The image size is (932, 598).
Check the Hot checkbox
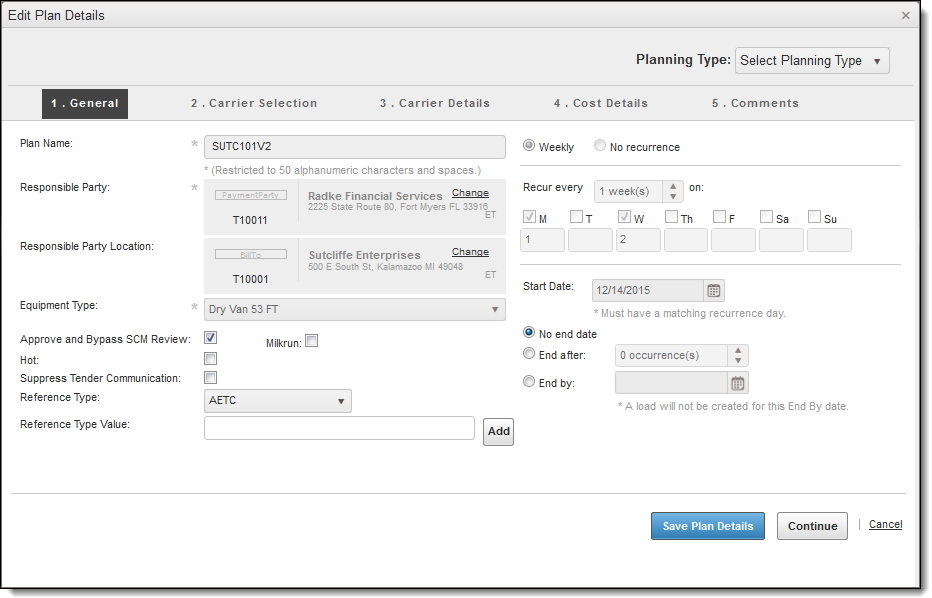pos(211,358)
